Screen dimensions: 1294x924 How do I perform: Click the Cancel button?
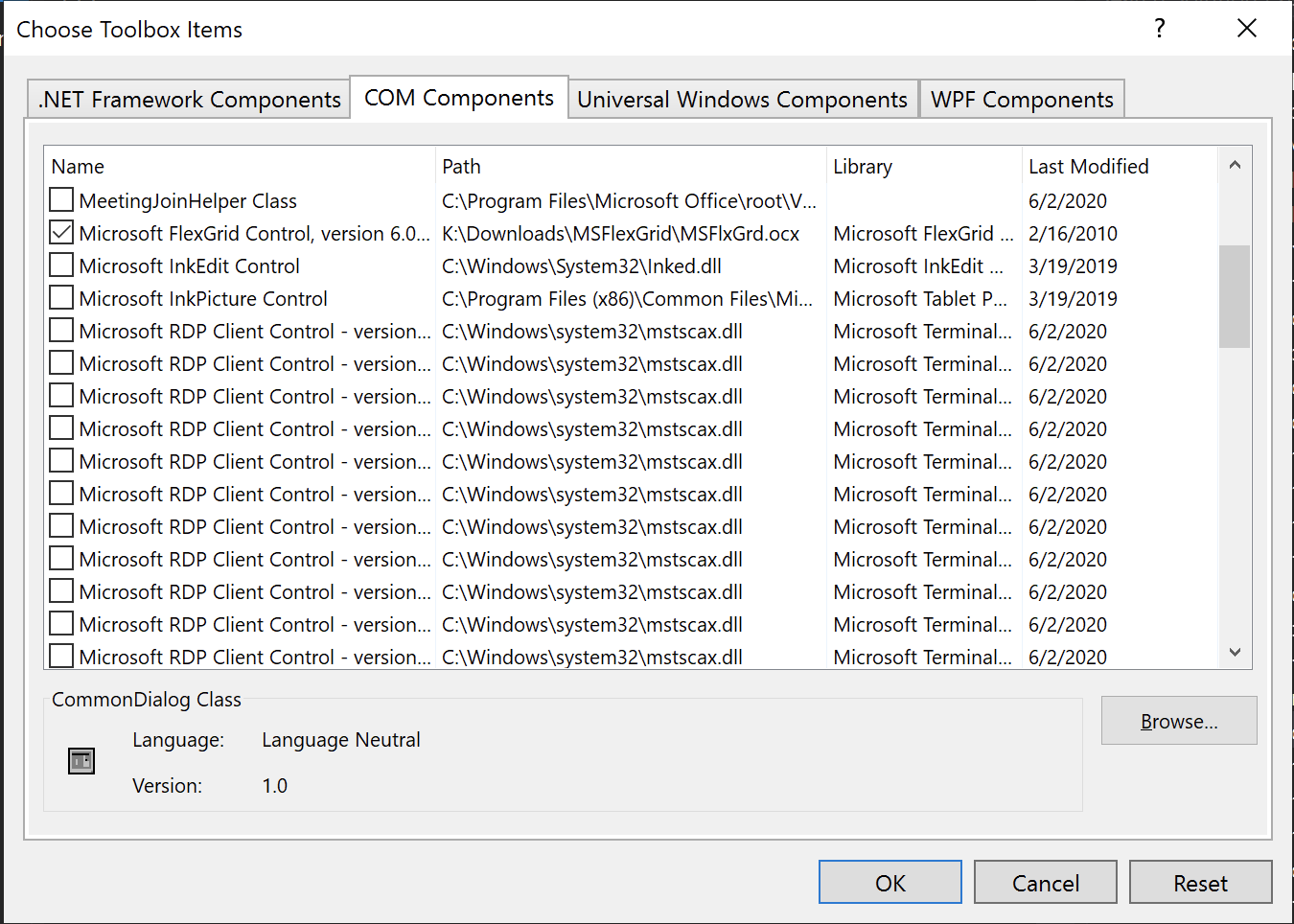[1046, 882]
